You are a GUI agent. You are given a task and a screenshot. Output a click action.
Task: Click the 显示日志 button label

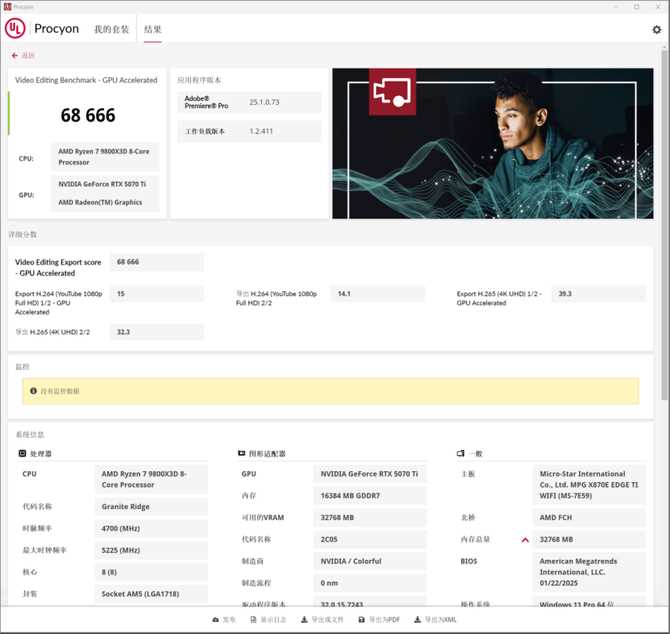275,620
